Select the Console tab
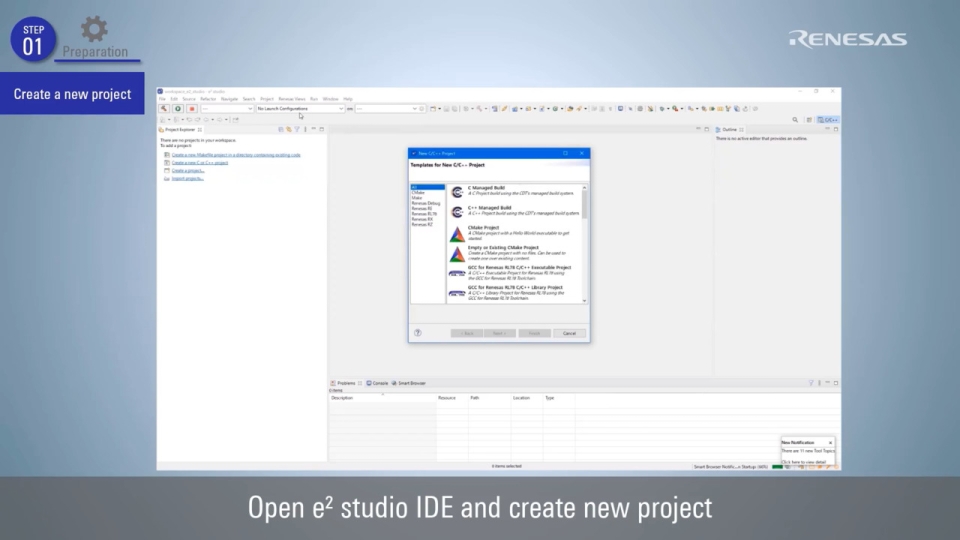This screenshot has width=960, height=540. coord(377,383)
